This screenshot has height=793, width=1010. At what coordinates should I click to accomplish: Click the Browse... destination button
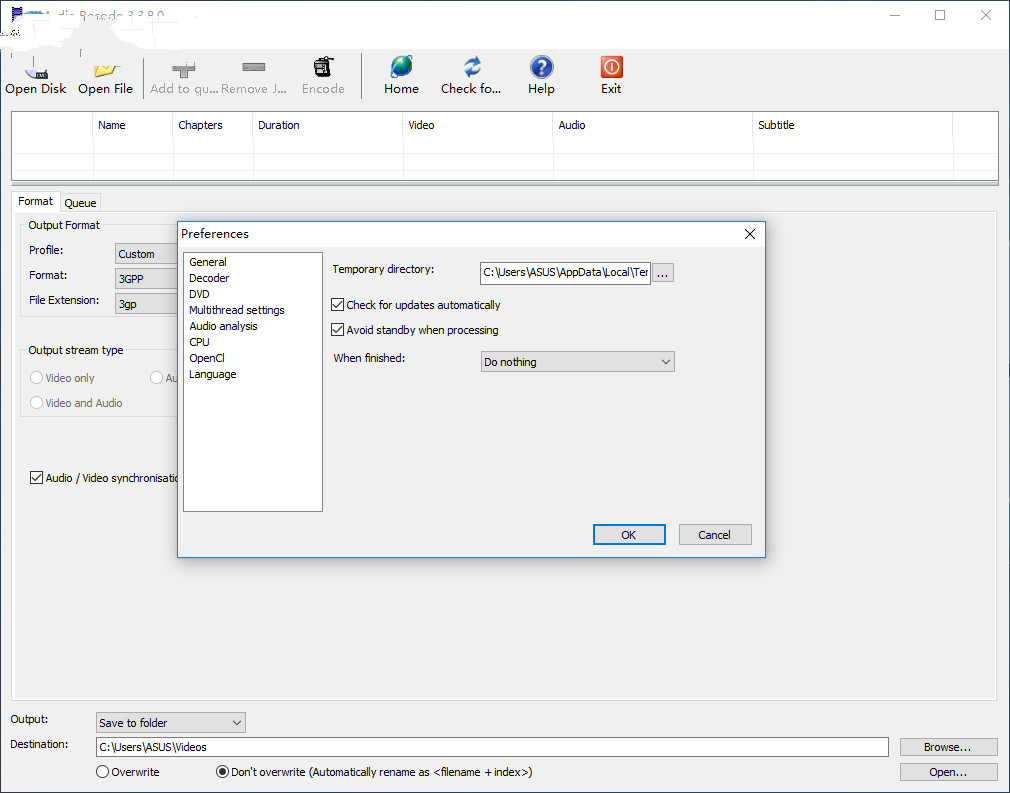click(x=948, y=747)
